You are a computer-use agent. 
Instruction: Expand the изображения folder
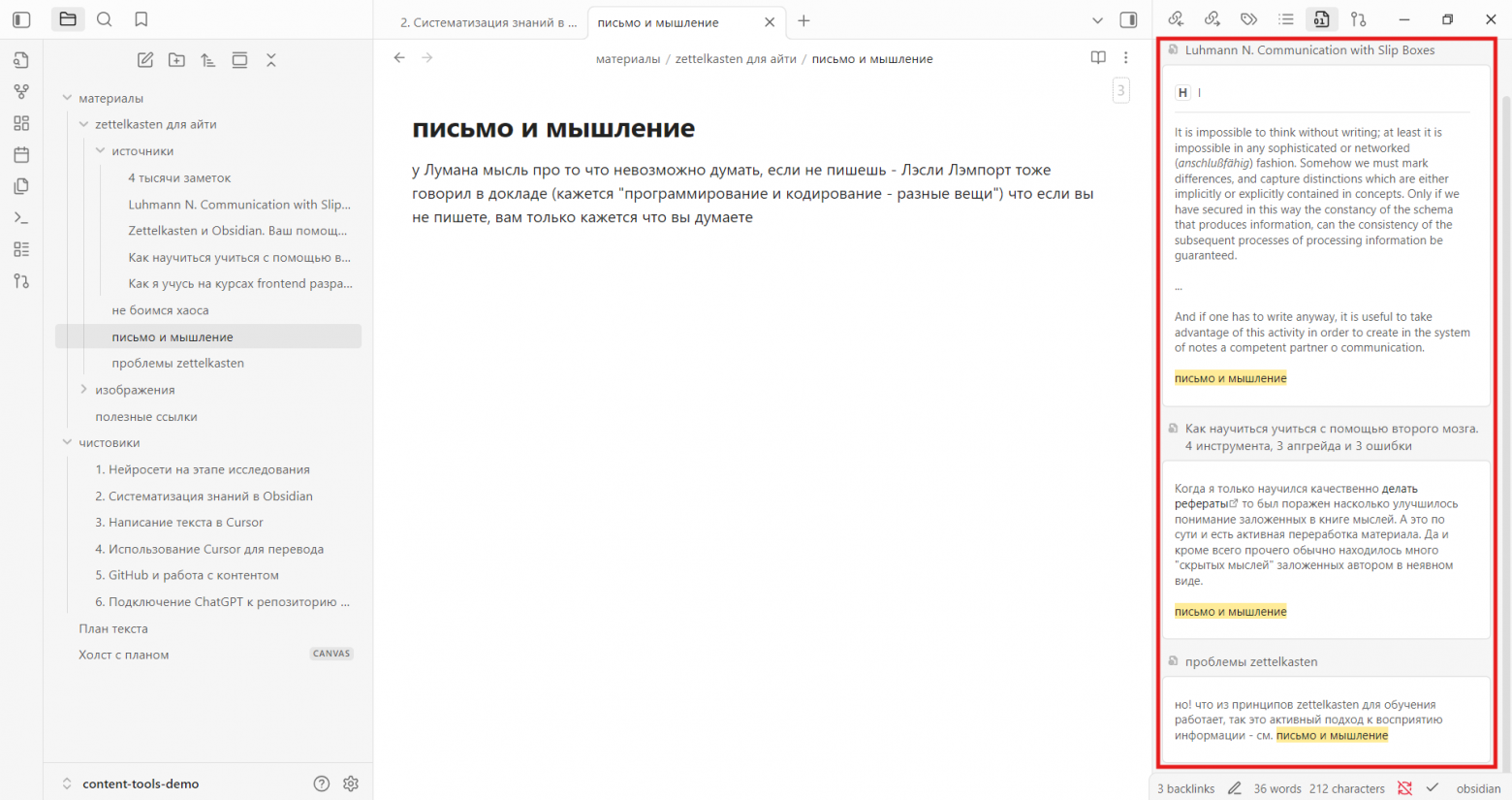coord(83,389)
